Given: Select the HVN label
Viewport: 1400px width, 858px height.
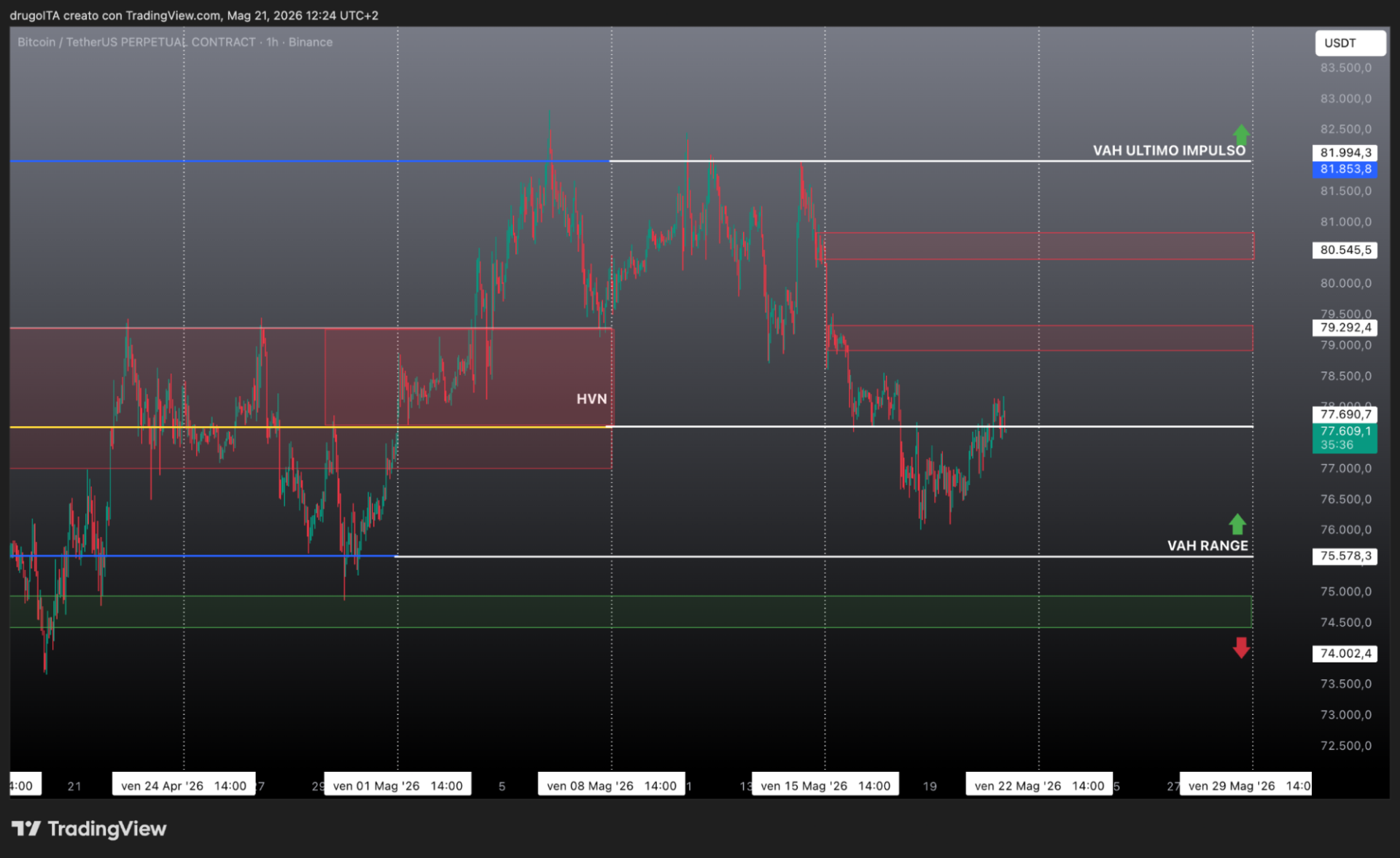Looking at the screenshot, I should pos(591,399).
